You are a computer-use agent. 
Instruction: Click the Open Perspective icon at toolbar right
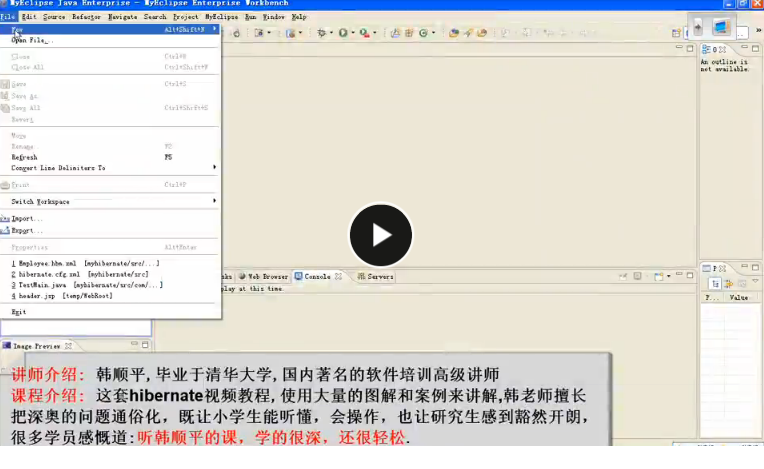pyautogui.click(x=676, y=33)
